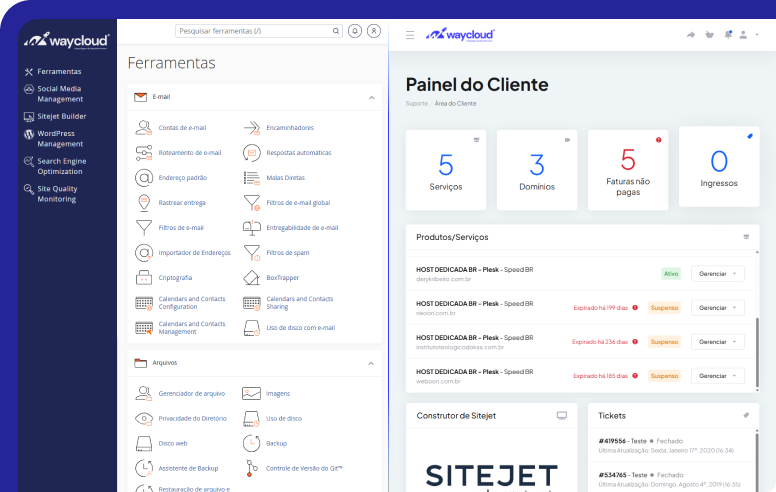
Task: Open user profile dropdown in client header
Action: pyautogui.click(x=749, y=35)
